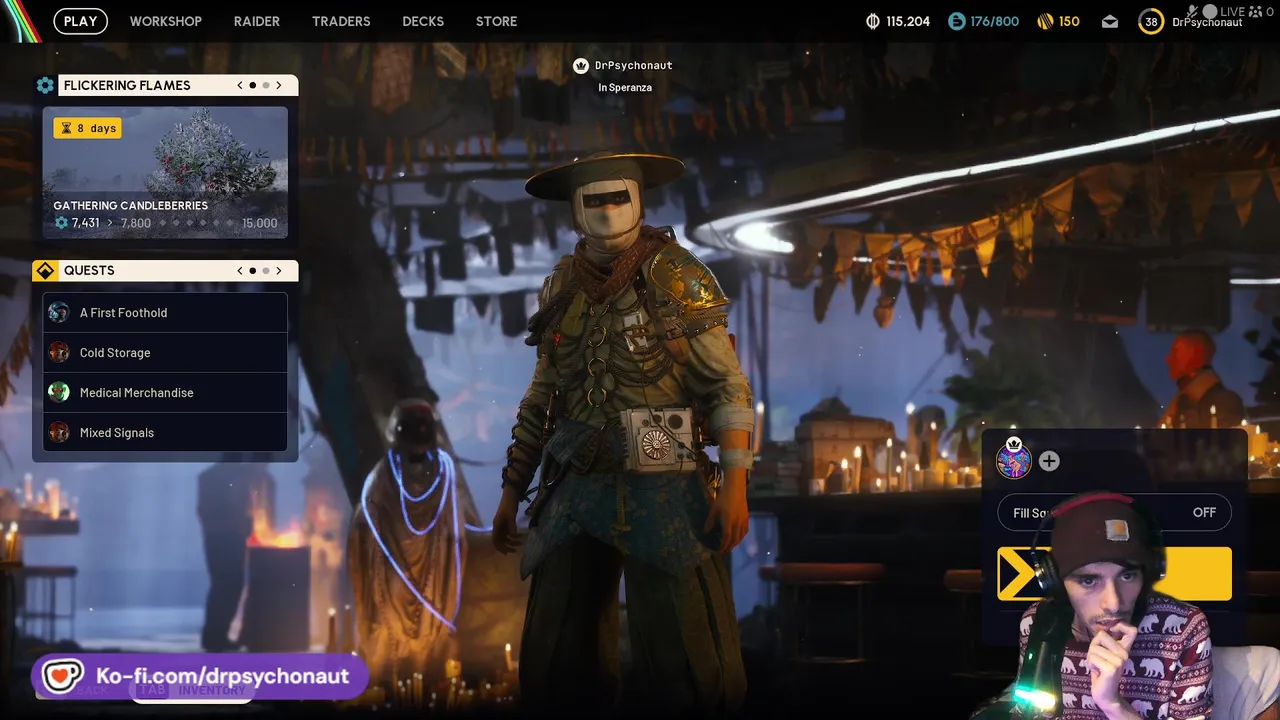Click the party leader avatar icon
The width and height of the screenshot is (1280, 720).
(x=1014, y=461)
